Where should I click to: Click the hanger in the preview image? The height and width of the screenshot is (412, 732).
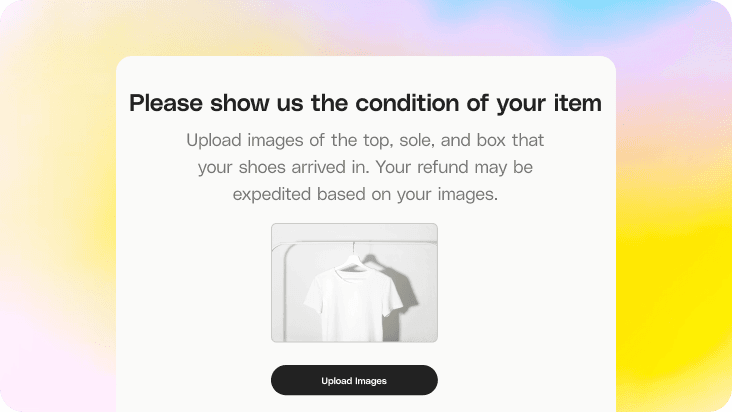point(352,259)
